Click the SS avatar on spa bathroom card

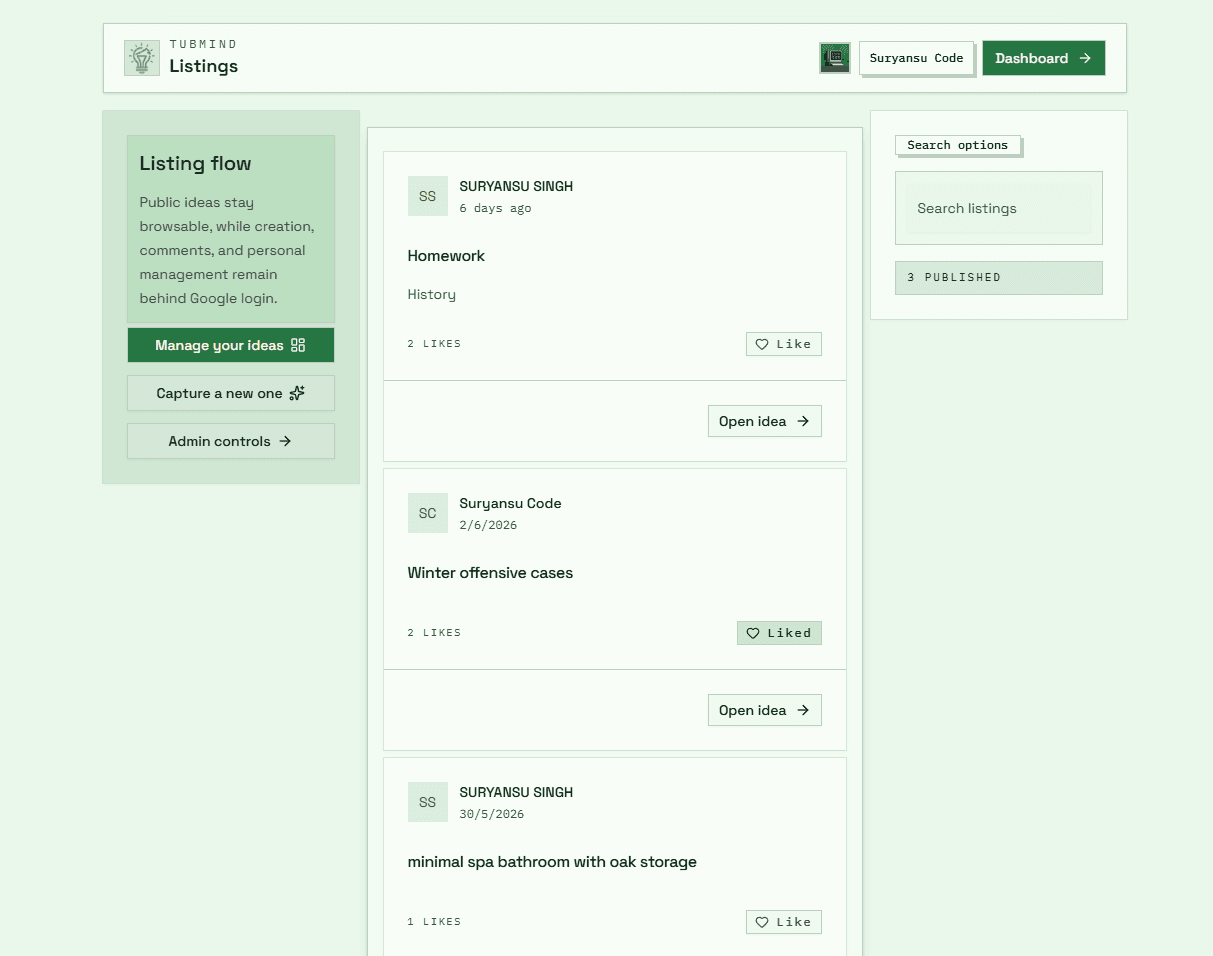[x=428, y=802]
